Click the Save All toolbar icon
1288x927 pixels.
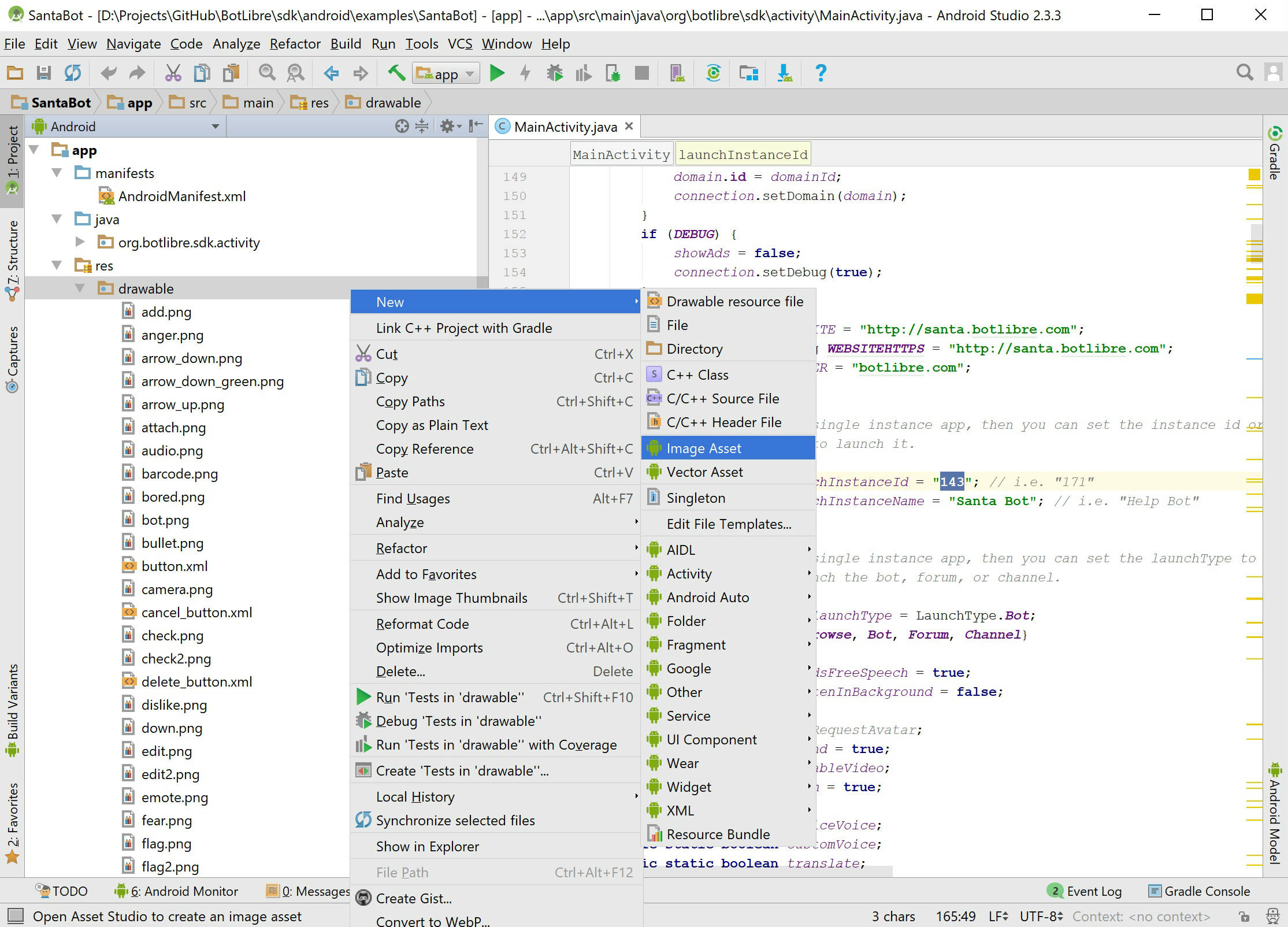pos(43,73)
